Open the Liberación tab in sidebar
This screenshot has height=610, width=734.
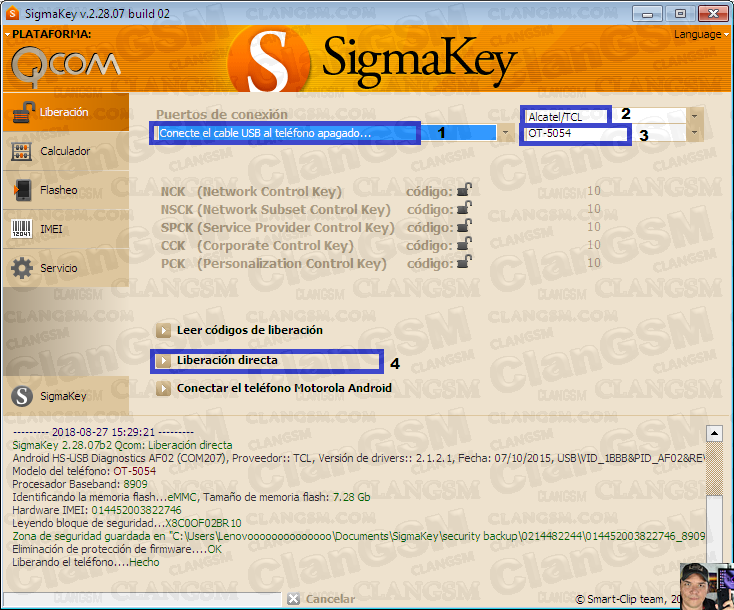pyautogui.click(x=66, y=112)
